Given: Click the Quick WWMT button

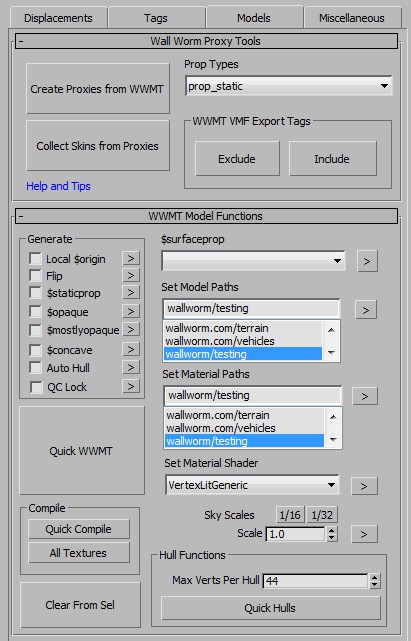Looking at the screenshot, I should (81, 451).
